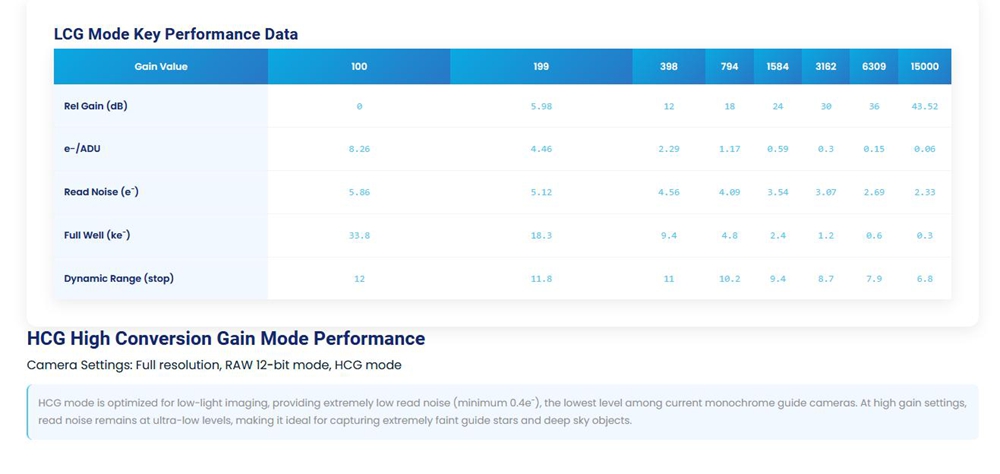Image resolution: width=1000 pixels, height=474 pixels.
Task: Click the Read Noise row label
Action: [x=101, y=192]
